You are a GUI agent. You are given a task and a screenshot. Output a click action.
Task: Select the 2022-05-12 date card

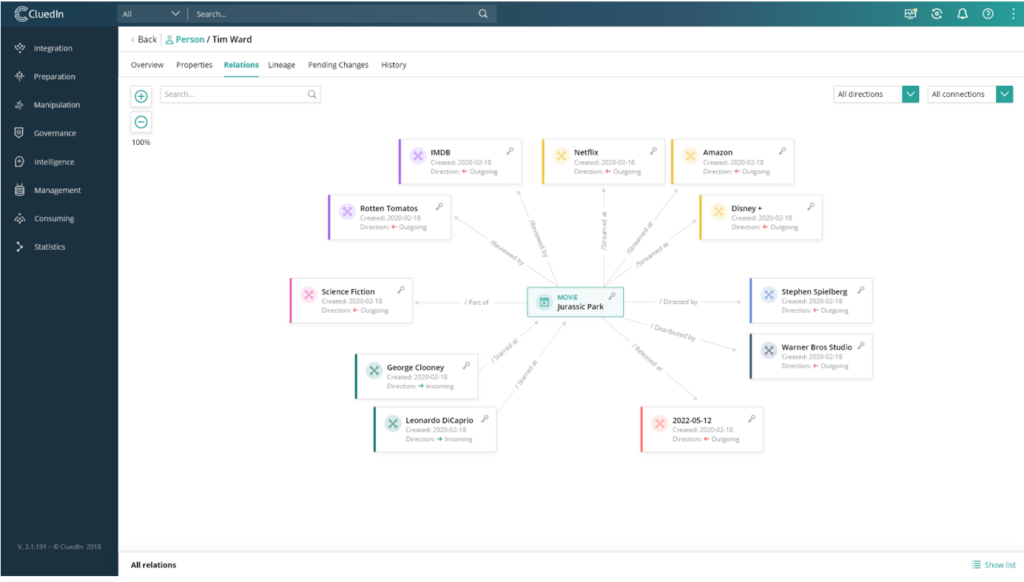click(702, 429)
